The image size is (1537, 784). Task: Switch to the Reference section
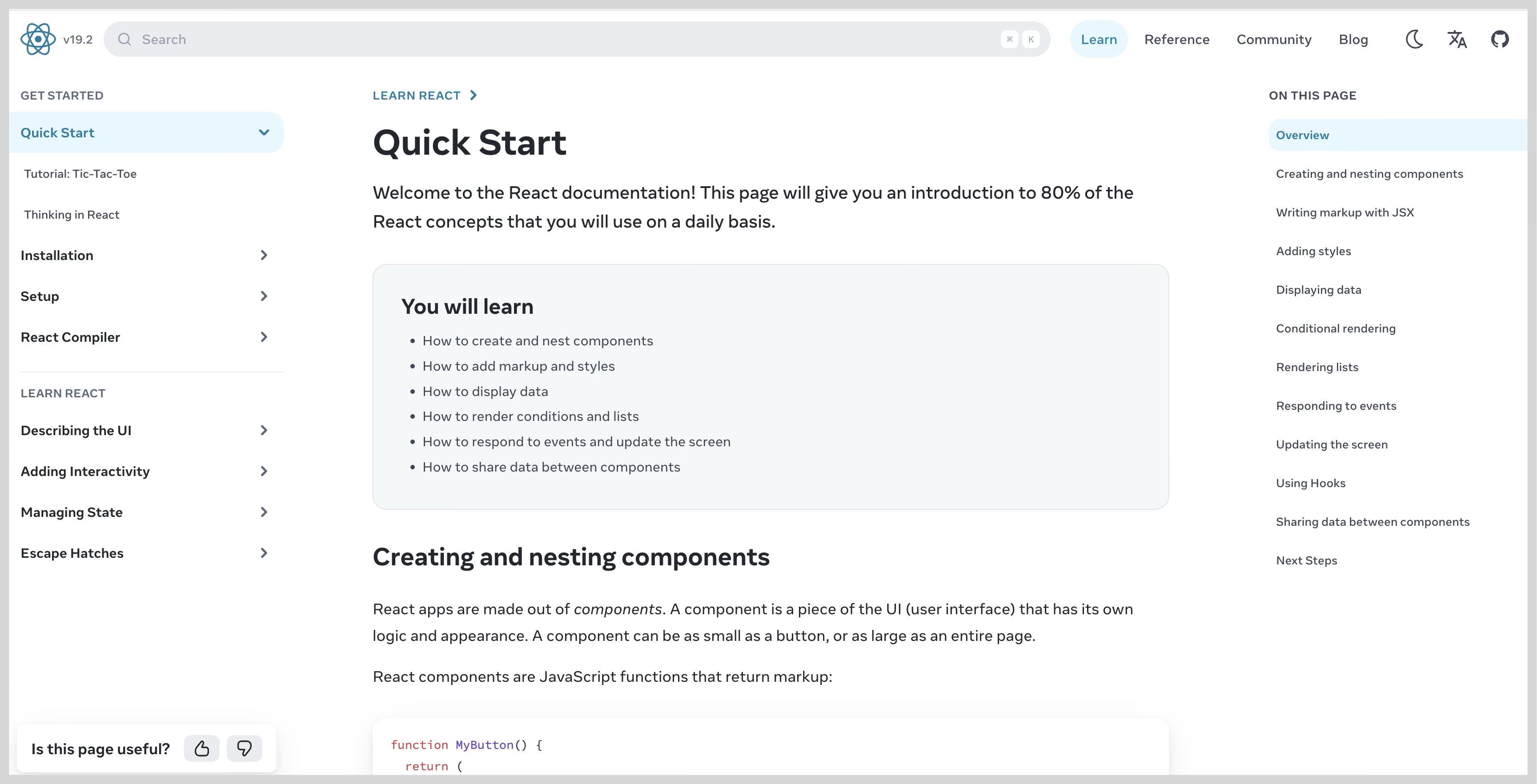click(1176, 39)
